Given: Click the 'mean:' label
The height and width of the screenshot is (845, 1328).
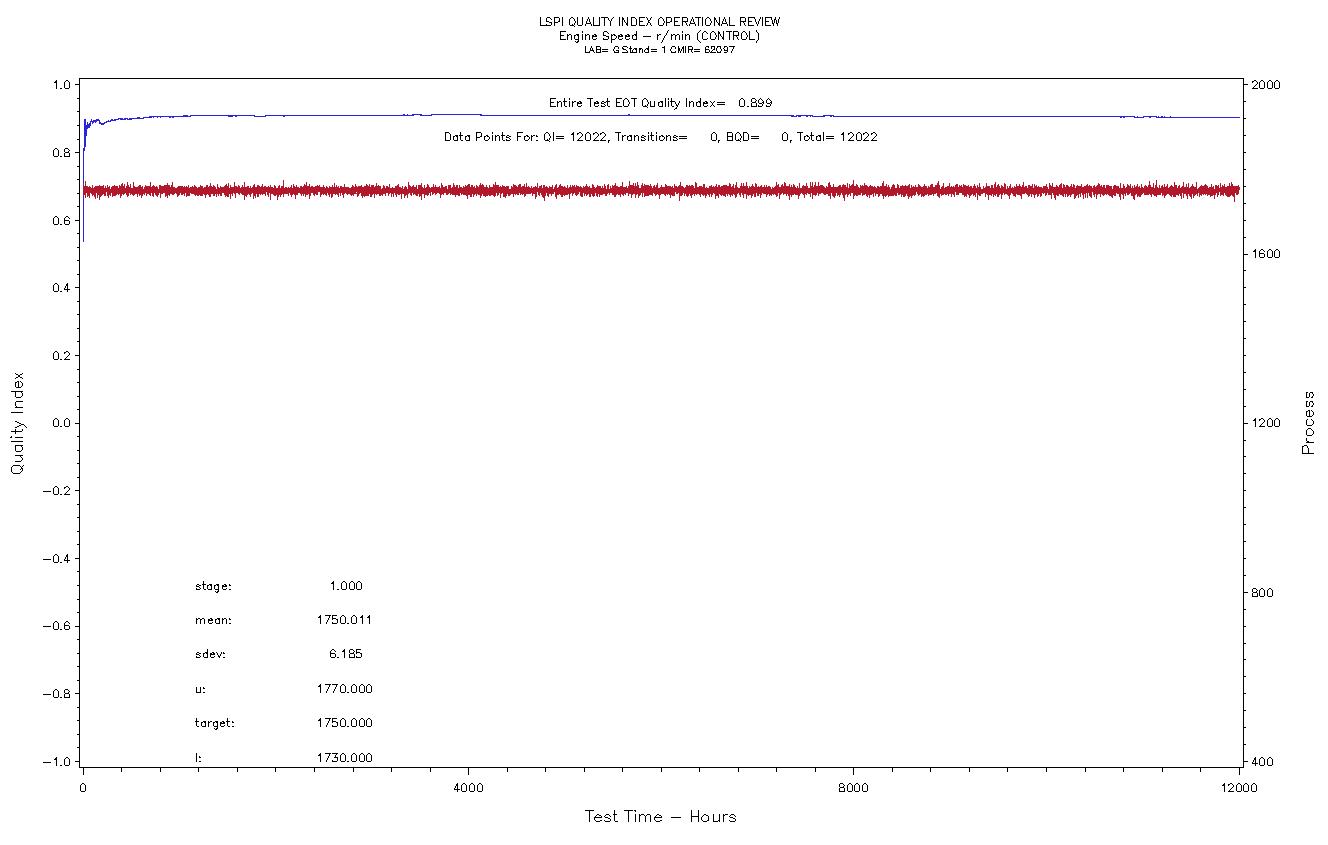Looking at the screenshot, I should (213, 621).
